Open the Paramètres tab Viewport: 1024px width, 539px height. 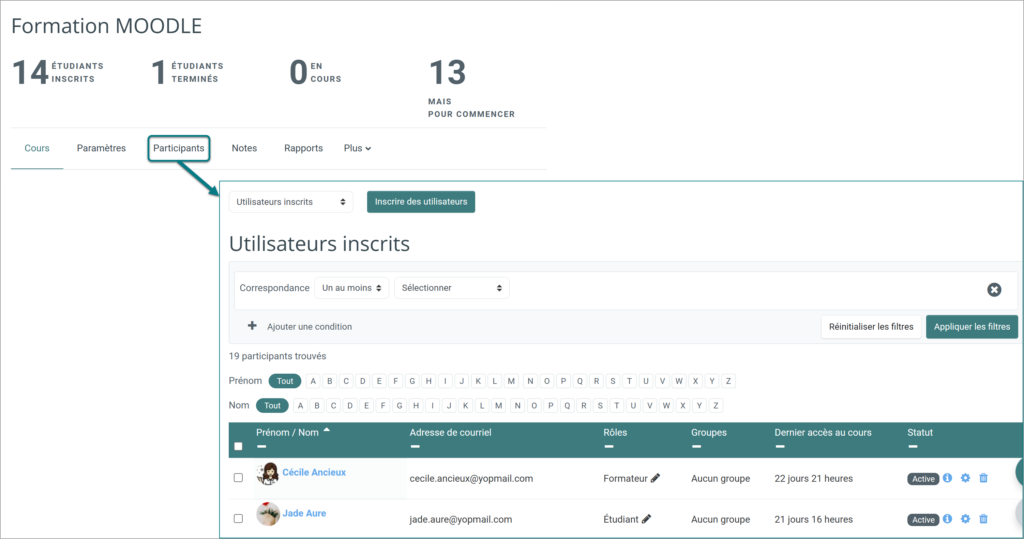click(101, 148)
